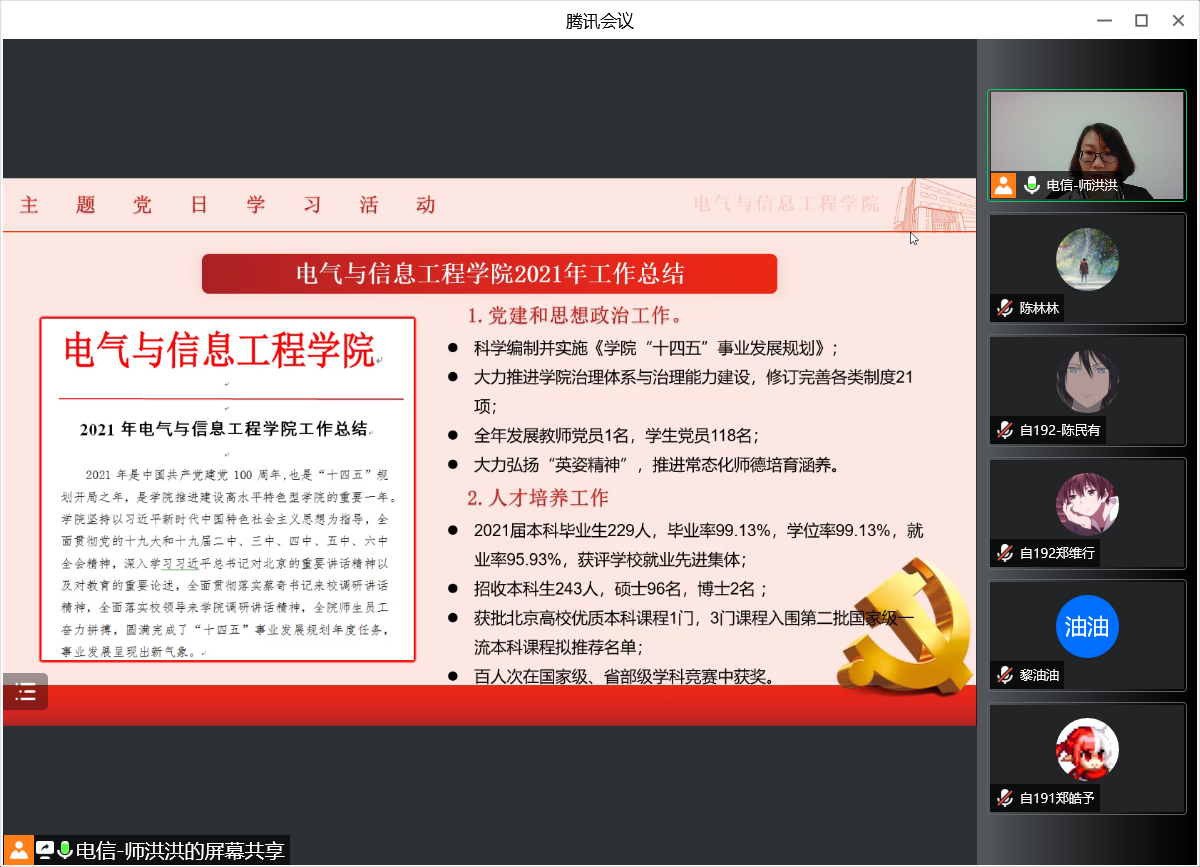
Task: Click the muted mic icon beside 自192郑维行
Action: point(1004,553)
